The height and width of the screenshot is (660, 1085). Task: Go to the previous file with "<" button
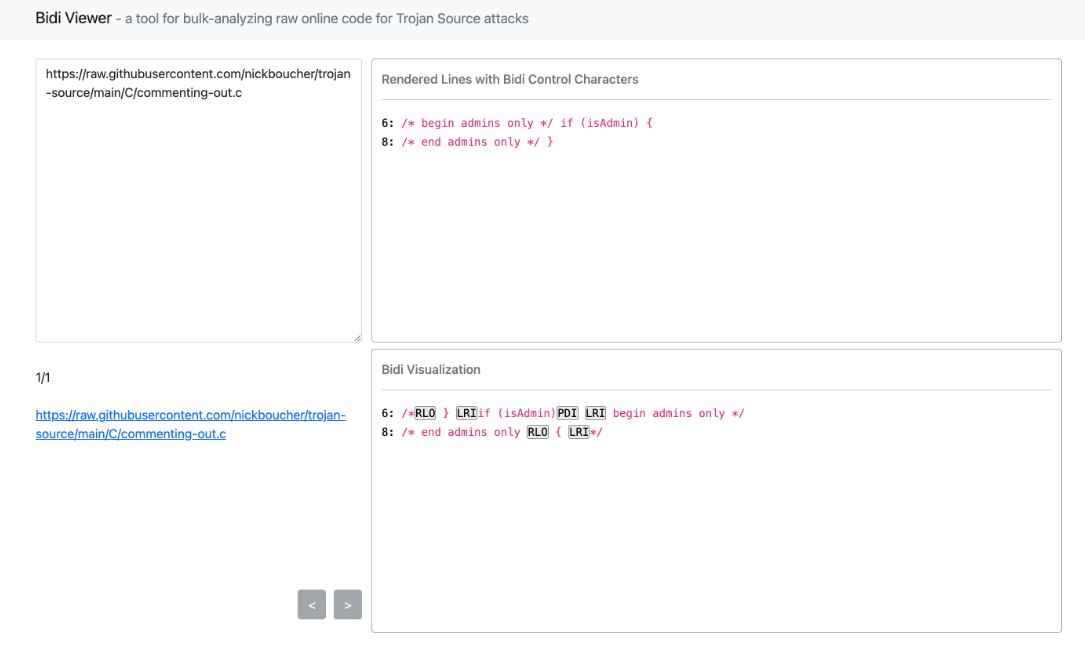(x=312, y=605)
